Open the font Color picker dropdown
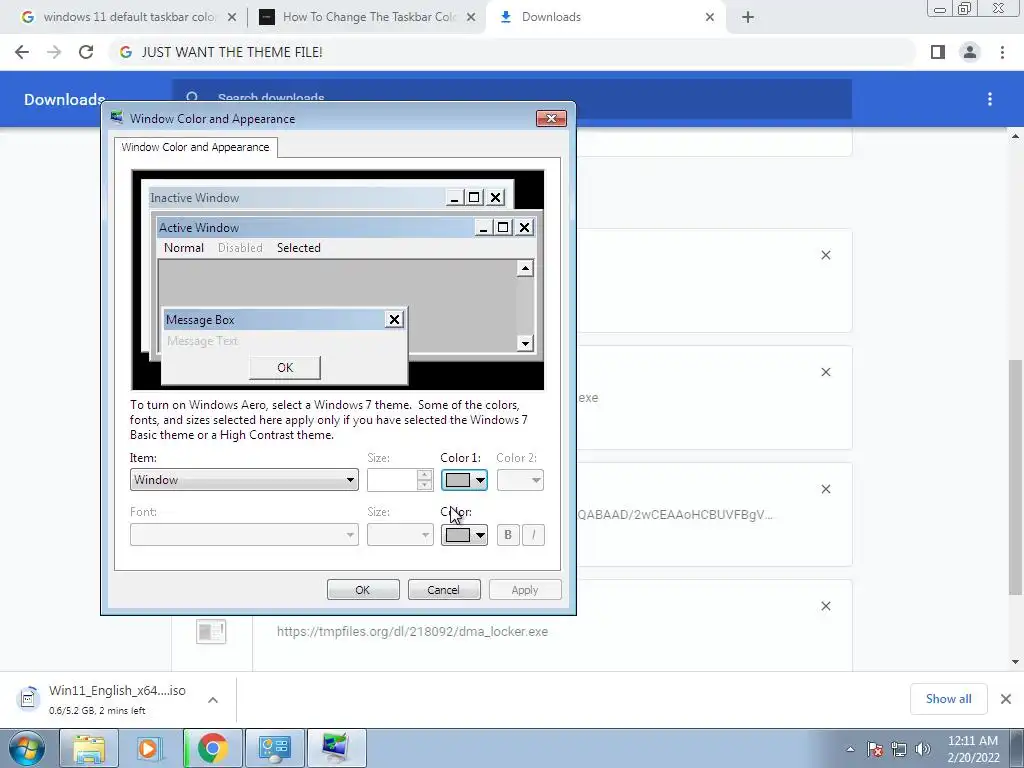 point(464,535)
